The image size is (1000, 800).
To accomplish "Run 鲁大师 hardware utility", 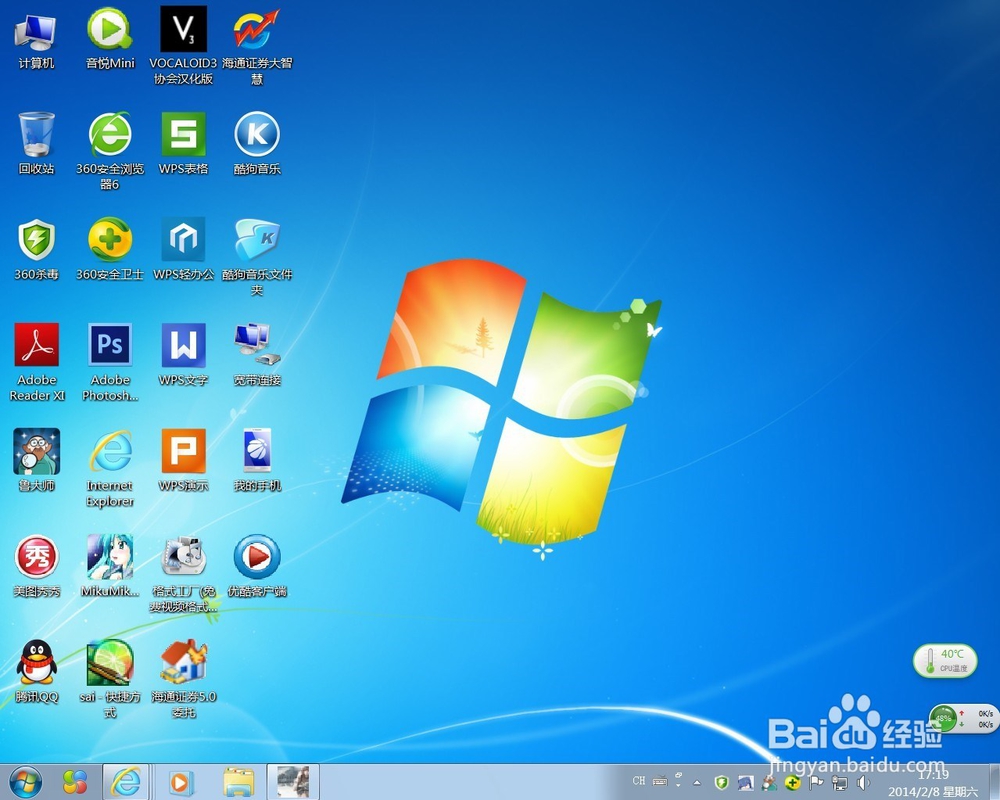I will point(37,455).
